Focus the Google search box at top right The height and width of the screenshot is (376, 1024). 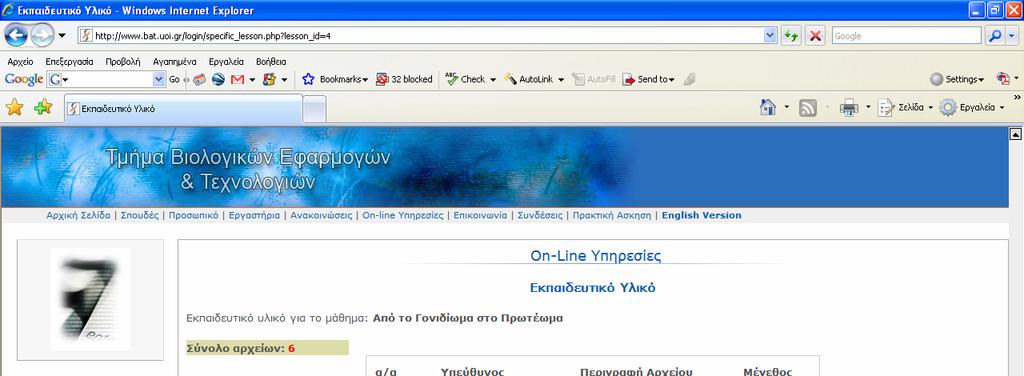pos(906,36)
